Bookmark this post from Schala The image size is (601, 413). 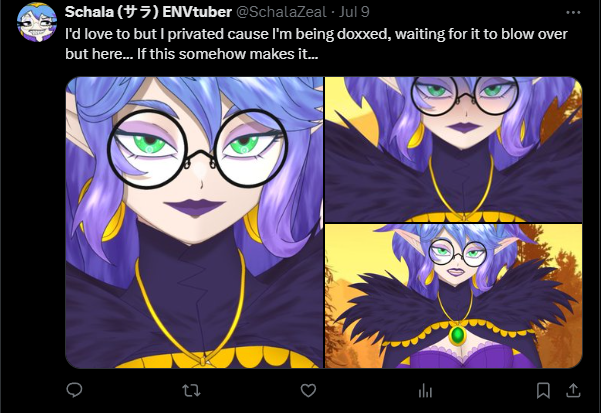[543, 391]
